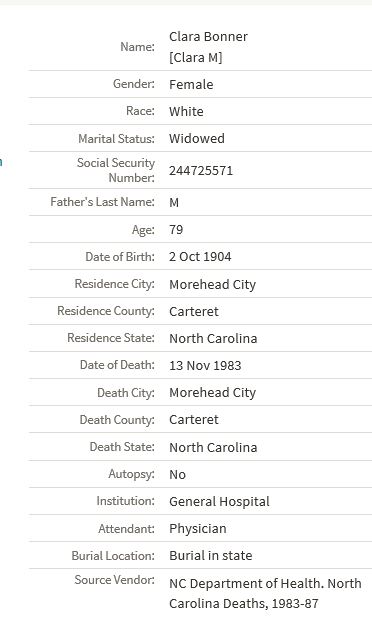Screen dimensions: 372x619
Task: Select Death City value Morehead City
Action: tap(212, 393)
